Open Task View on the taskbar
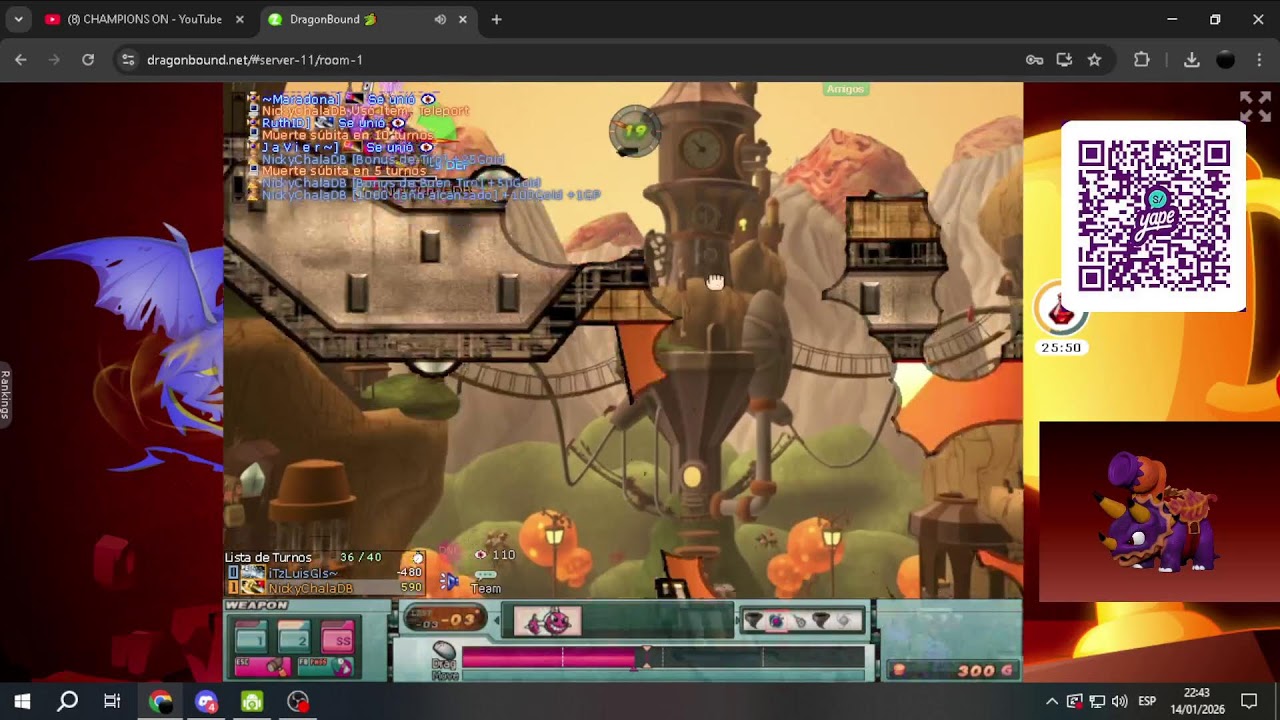 [112, 701]
